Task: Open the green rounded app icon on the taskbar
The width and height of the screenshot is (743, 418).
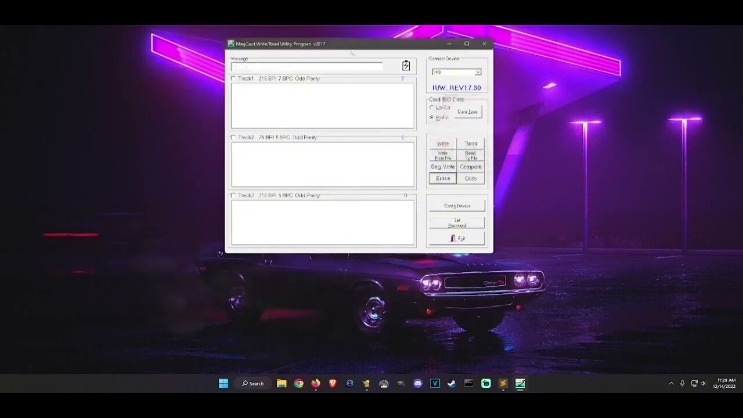Action: 486,383
